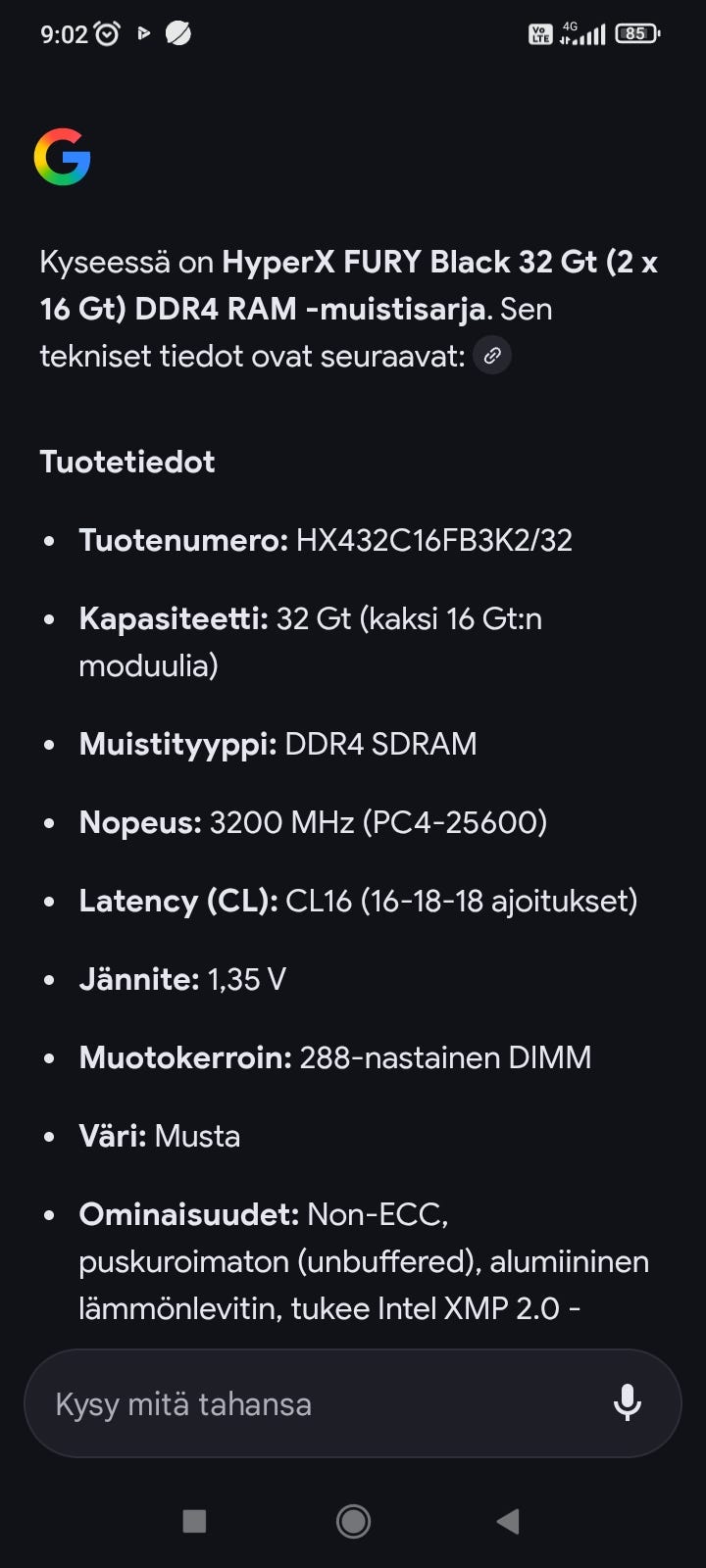
Task: Tap the battery level indicator
Action: [636, 34]
